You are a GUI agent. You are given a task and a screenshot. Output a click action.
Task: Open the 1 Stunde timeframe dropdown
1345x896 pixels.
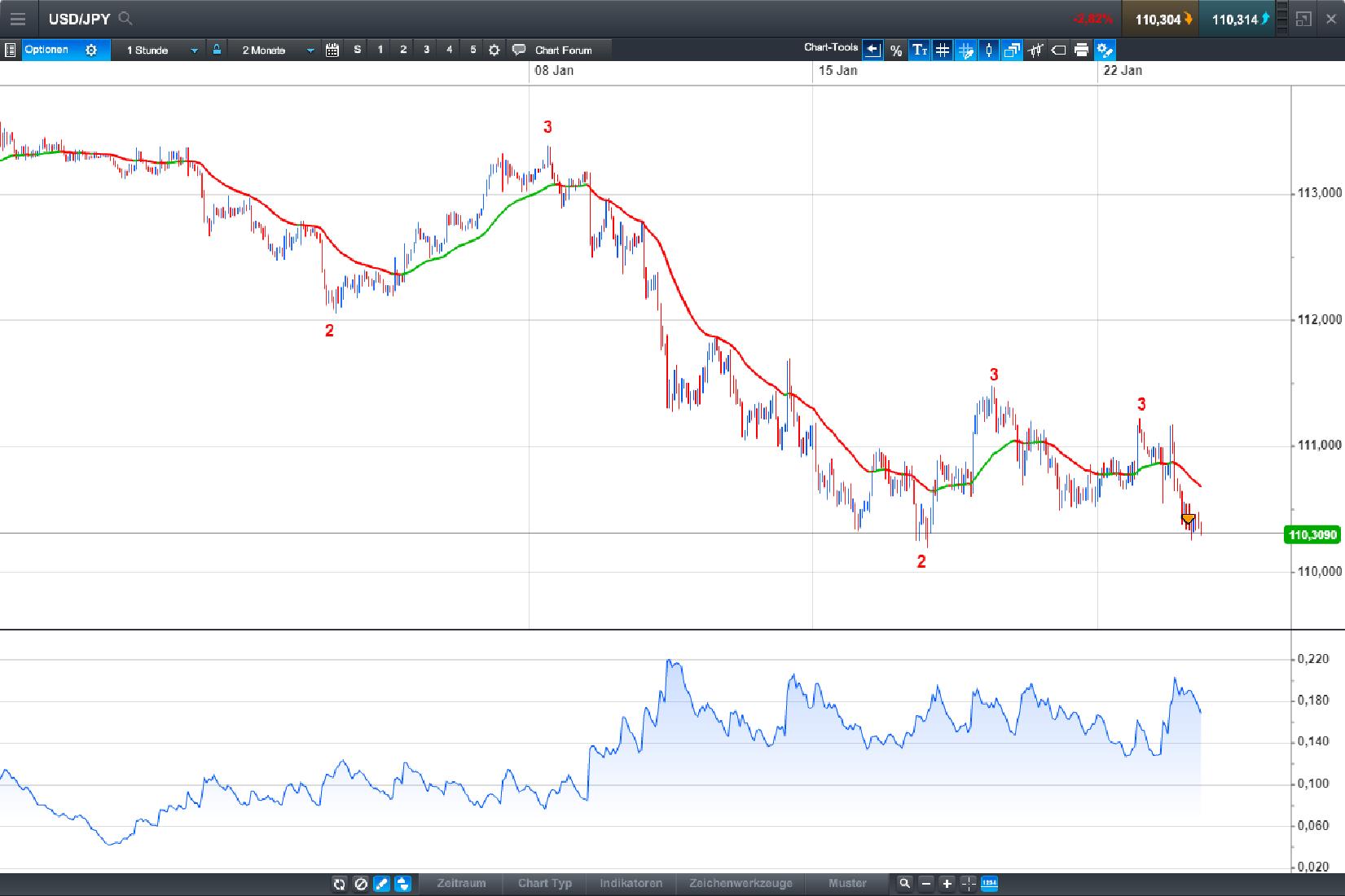tap(159, 50)
